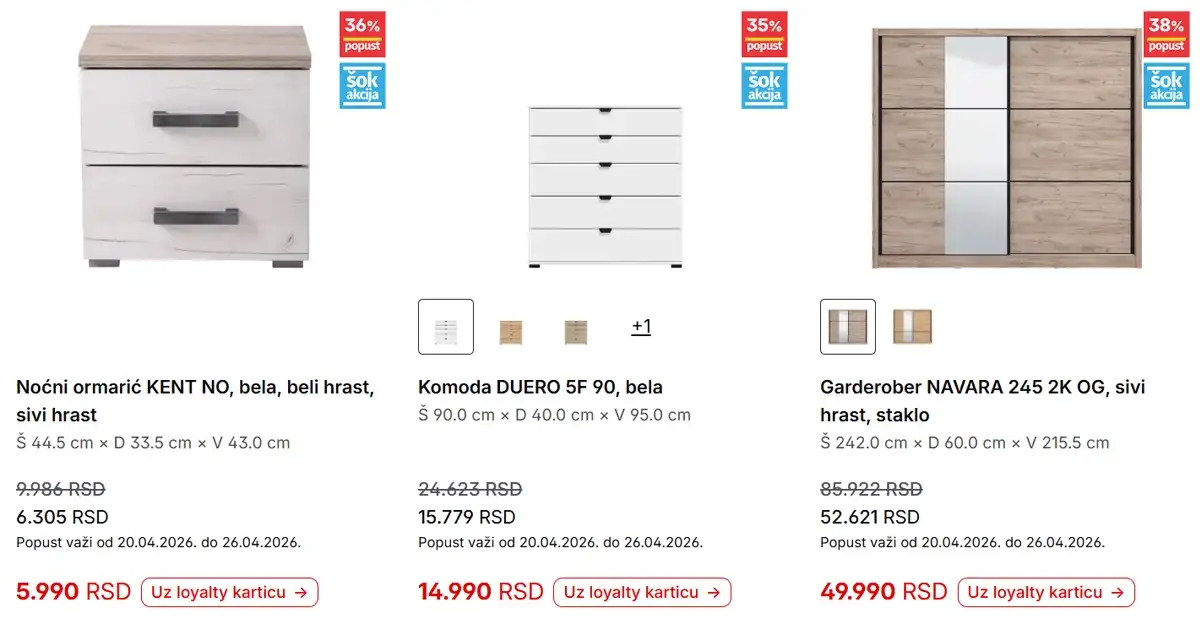Screen dimensions: 1200x617
Task: Click Uz loyalty karticu for Garderober NAVARA
Action: [x=1046, y=592]
